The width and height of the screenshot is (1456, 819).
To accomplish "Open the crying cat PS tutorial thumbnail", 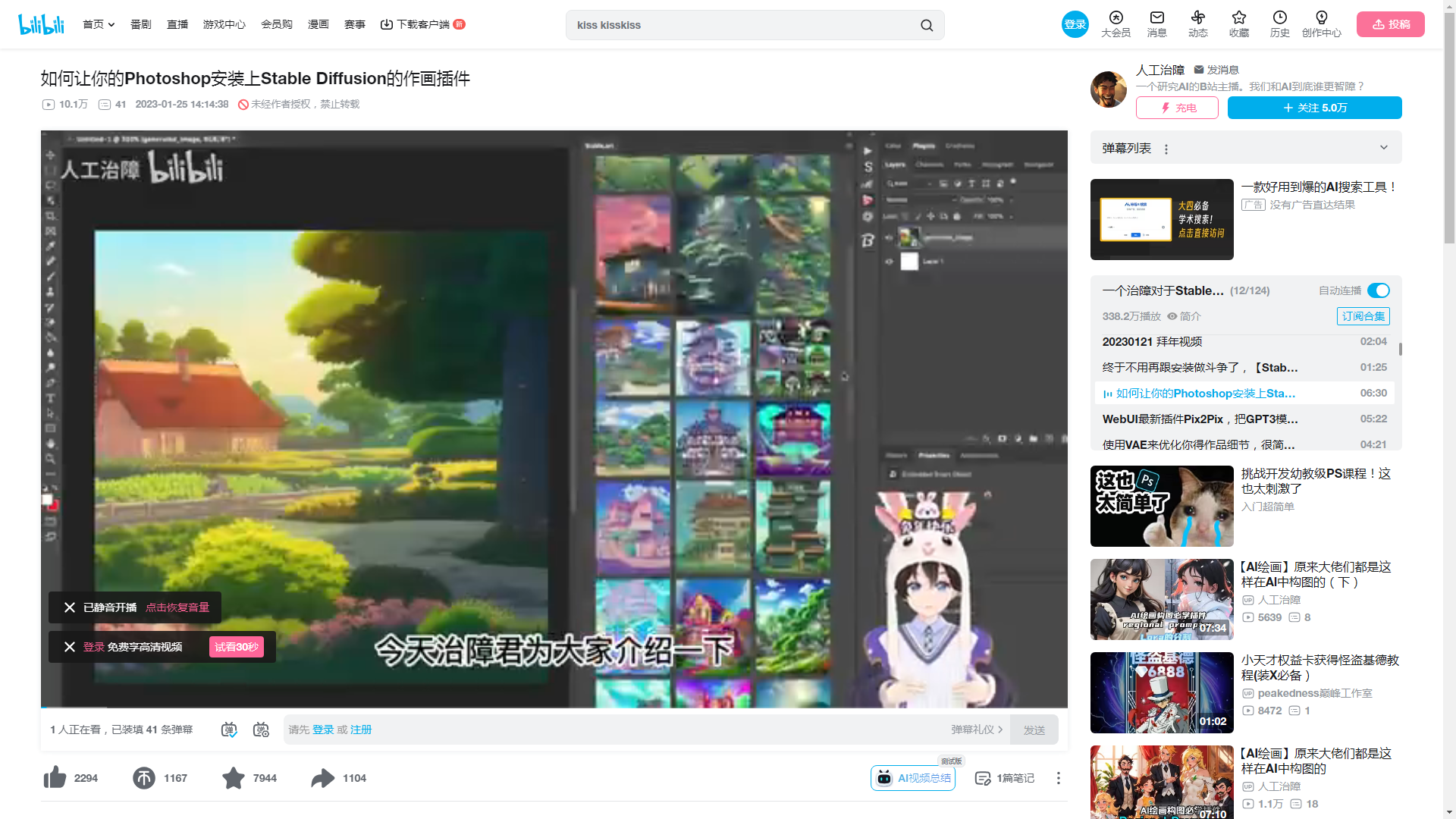I will pyautogui.click(x=1161, y=506).
